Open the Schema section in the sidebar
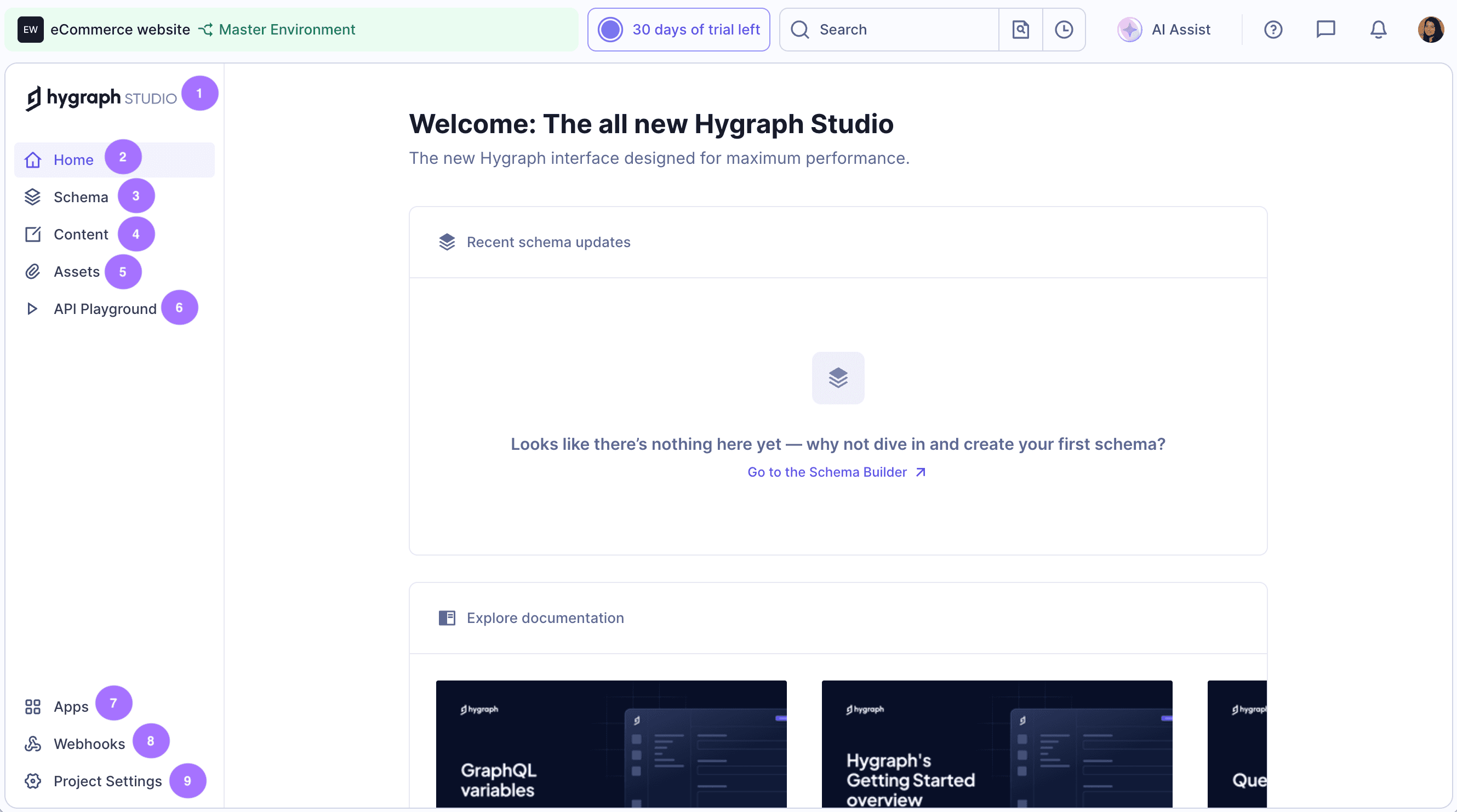1457x812 pixels. point(81,197)
